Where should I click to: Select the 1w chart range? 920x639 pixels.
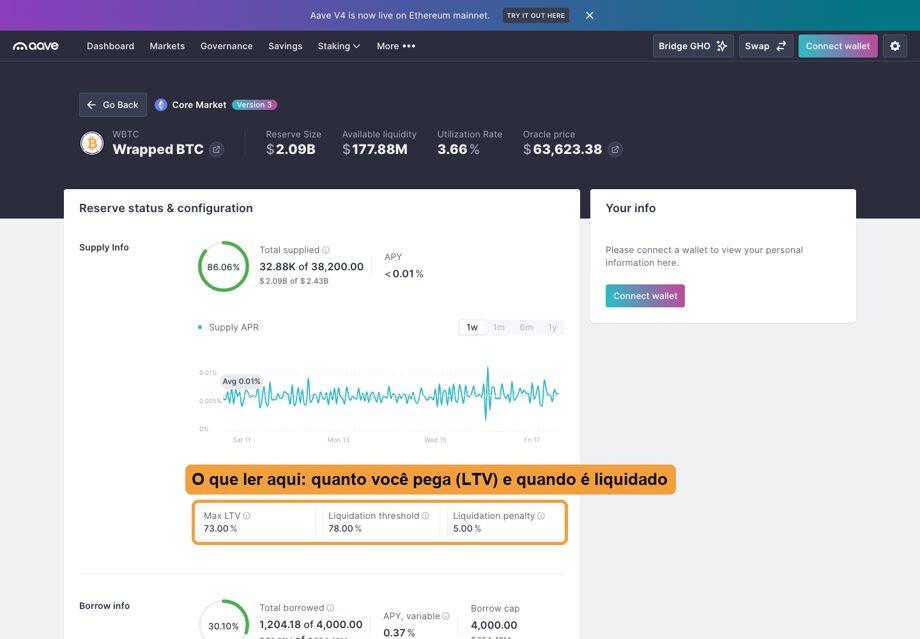click(x=472, y=327)
